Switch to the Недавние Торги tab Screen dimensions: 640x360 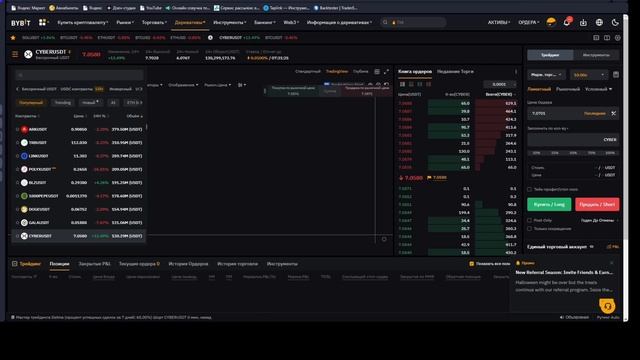pyautogui.click(x=455, y=71)
